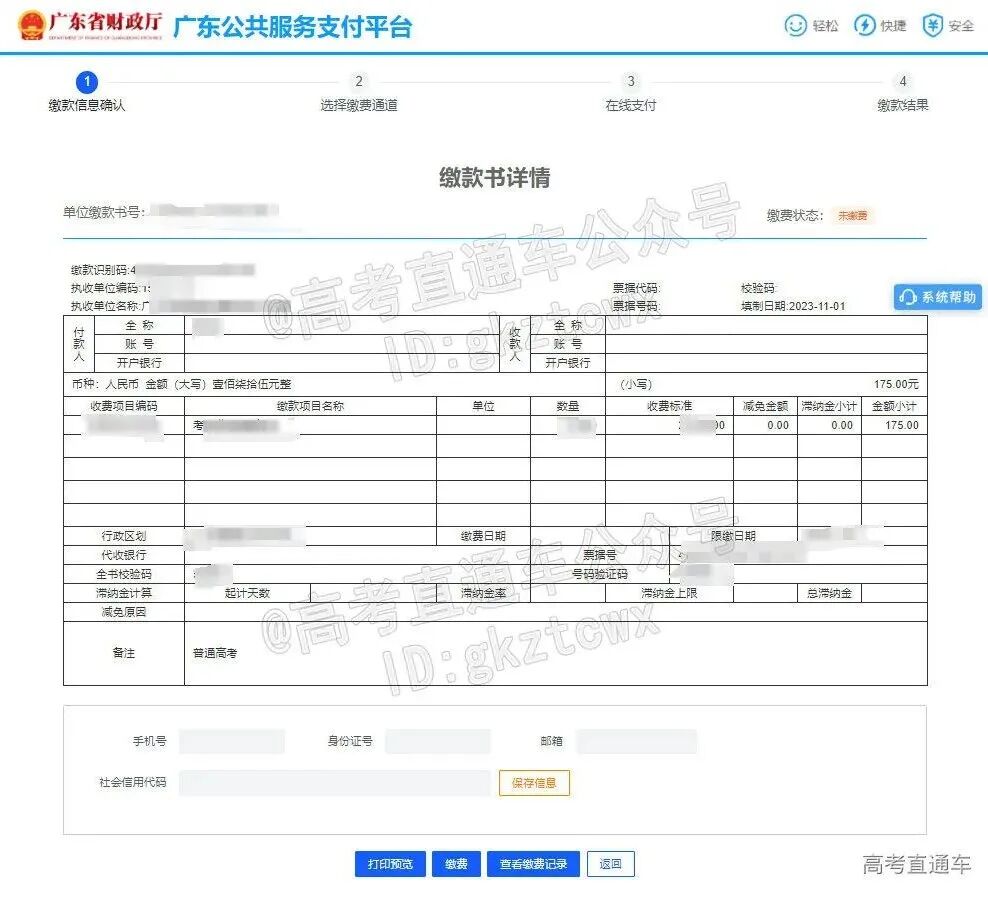Click the 快捷 lightning bolt icon
The width and height of the screenshot is (988, 904).
tap(862, 25)
